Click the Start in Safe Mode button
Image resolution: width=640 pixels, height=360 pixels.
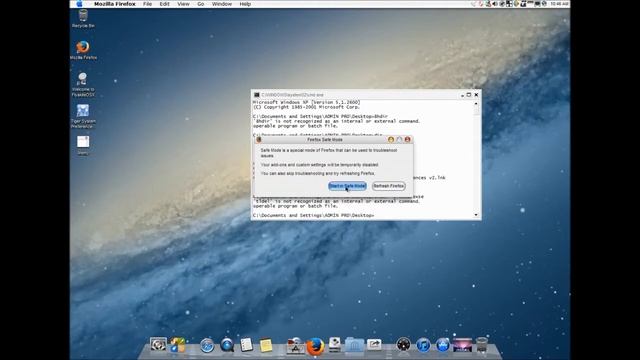tap(347, 186)
